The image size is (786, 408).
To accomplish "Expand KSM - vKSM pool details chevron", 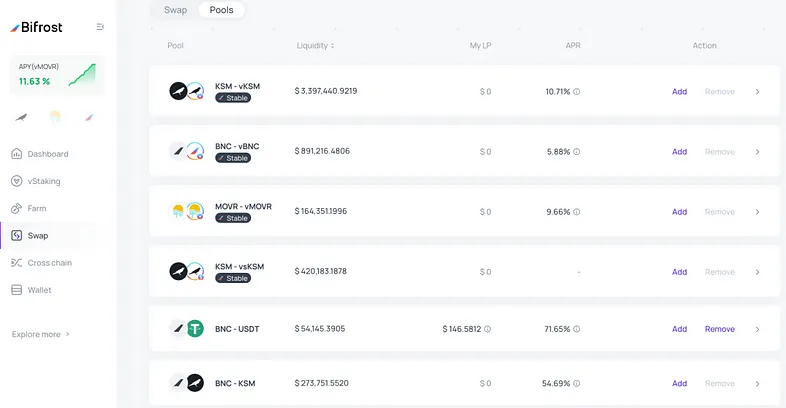I will tap(757, 92).
